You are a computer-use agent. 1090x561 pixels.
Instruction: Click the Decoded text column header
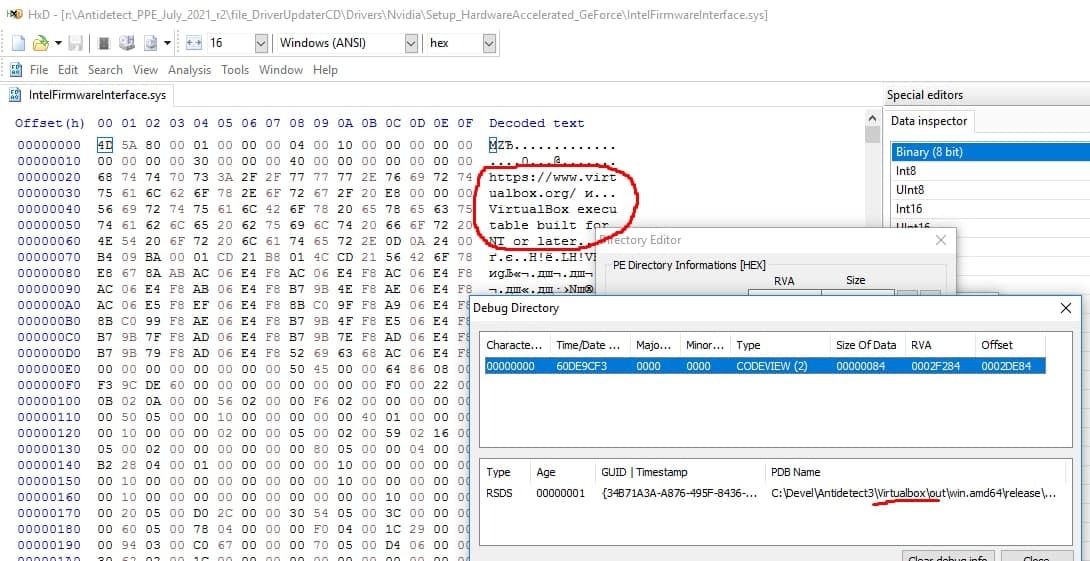pos(537,123)
